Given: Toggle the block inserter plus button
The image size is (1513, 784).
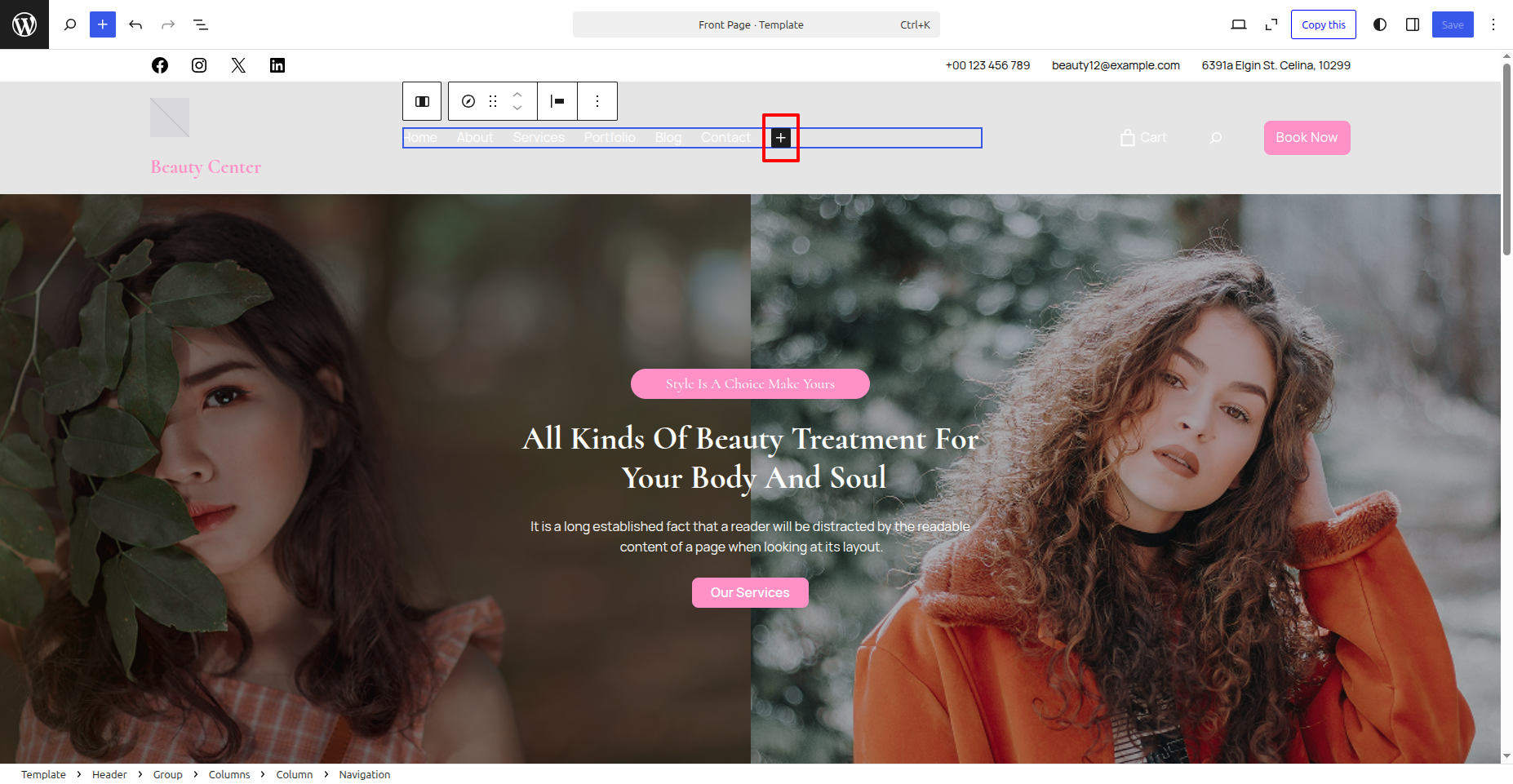Looking at the screenshot, I should click(x=103, y=24).
